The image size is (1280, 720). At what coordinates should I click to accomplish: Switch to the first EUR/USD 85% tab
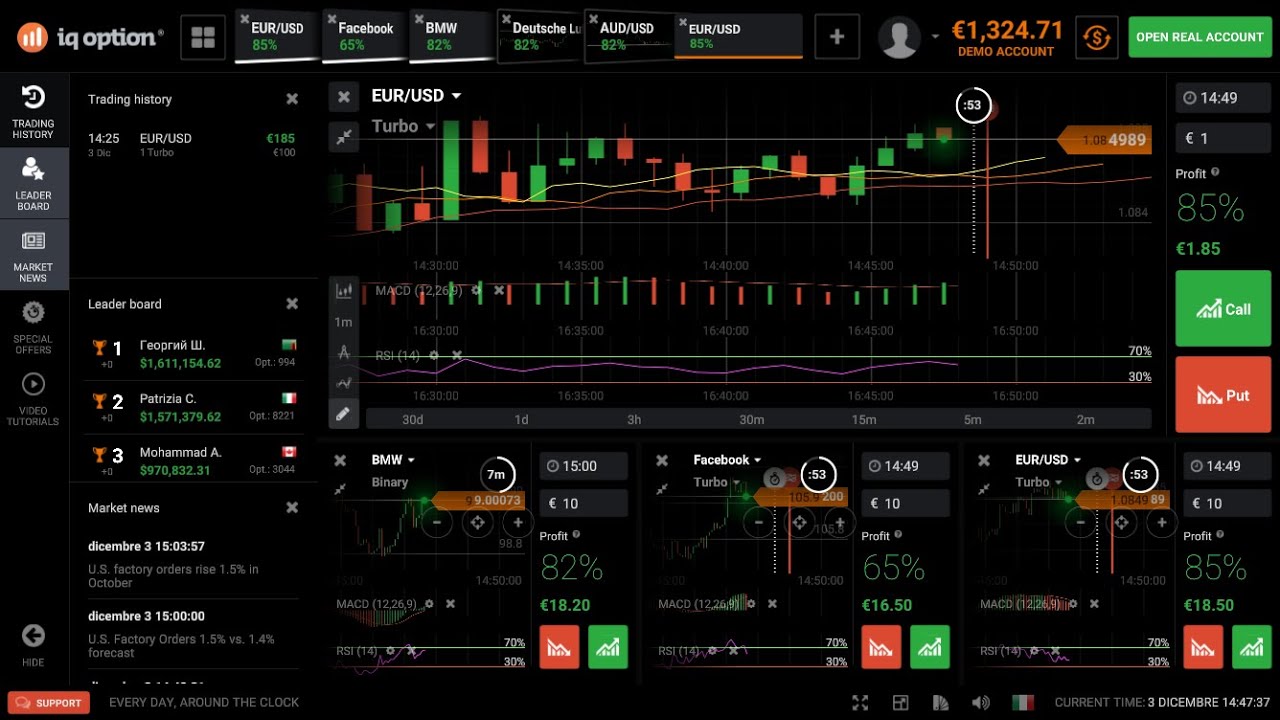pyautogui.click(x=277, y=36)
